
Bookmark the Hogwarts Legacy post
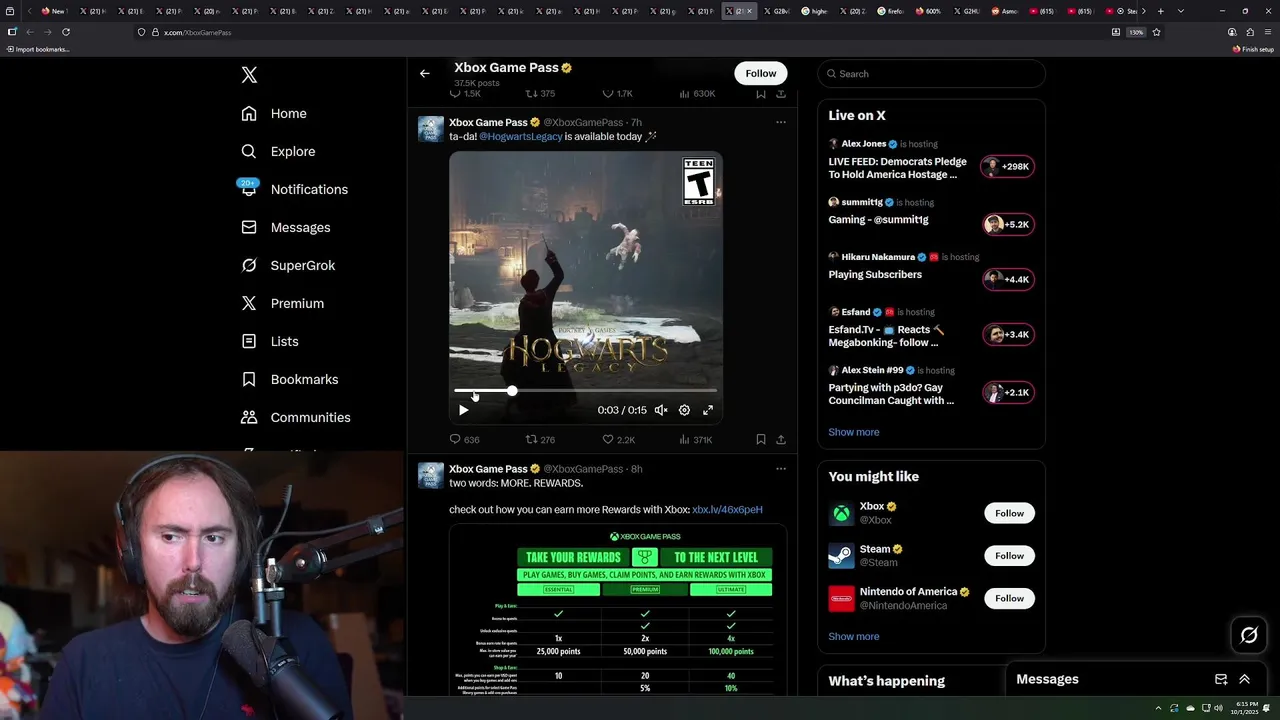[761, 439]
